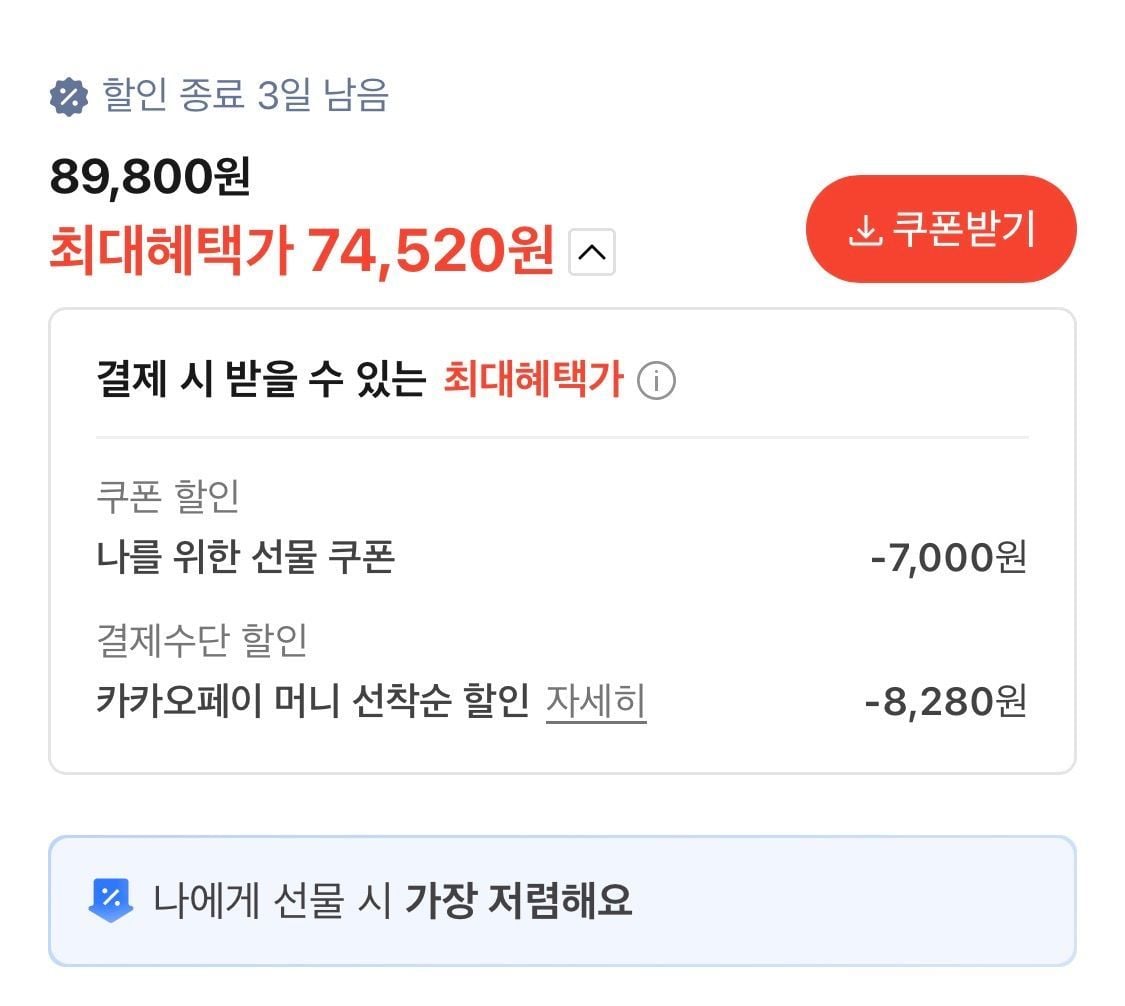Click the original price 89,800원
The height and width of the screenshot is (1006, 1125).
[150, 178]
